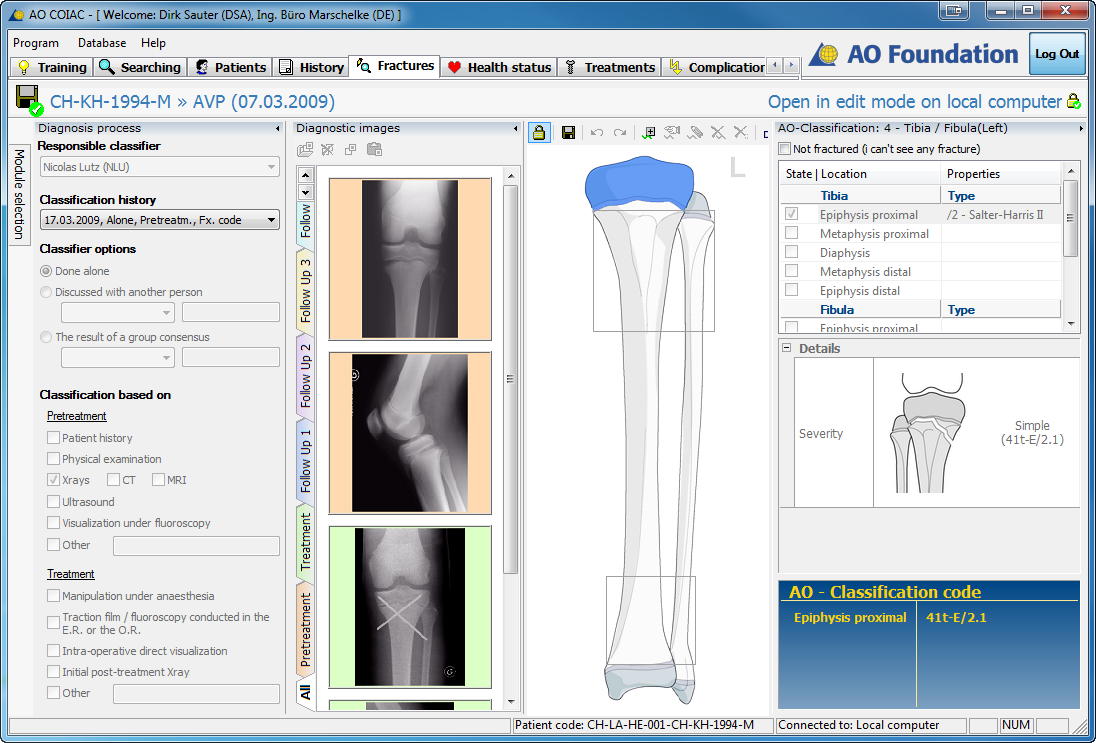Open the Treatments tab
This screenshot has height=743, width=1096.
(609, 67)
